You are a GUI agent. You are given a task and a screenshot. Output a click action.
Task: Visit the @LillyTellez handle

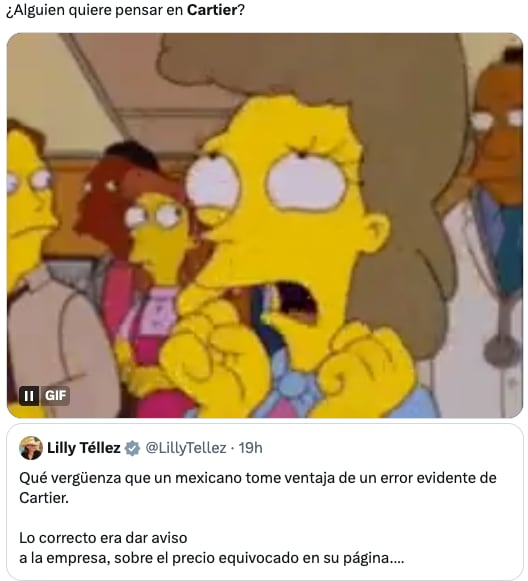(186, 448)
